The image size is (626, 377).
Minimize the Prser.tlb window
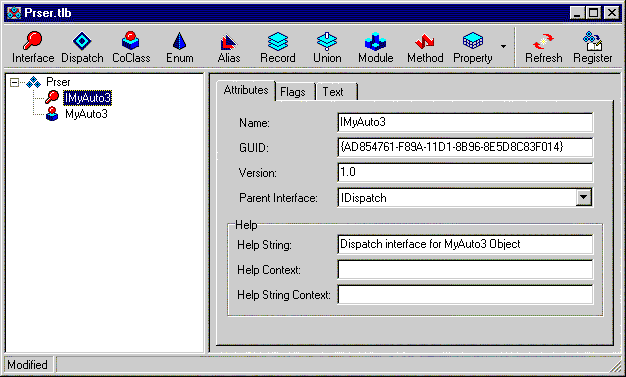tap(576, 13)
